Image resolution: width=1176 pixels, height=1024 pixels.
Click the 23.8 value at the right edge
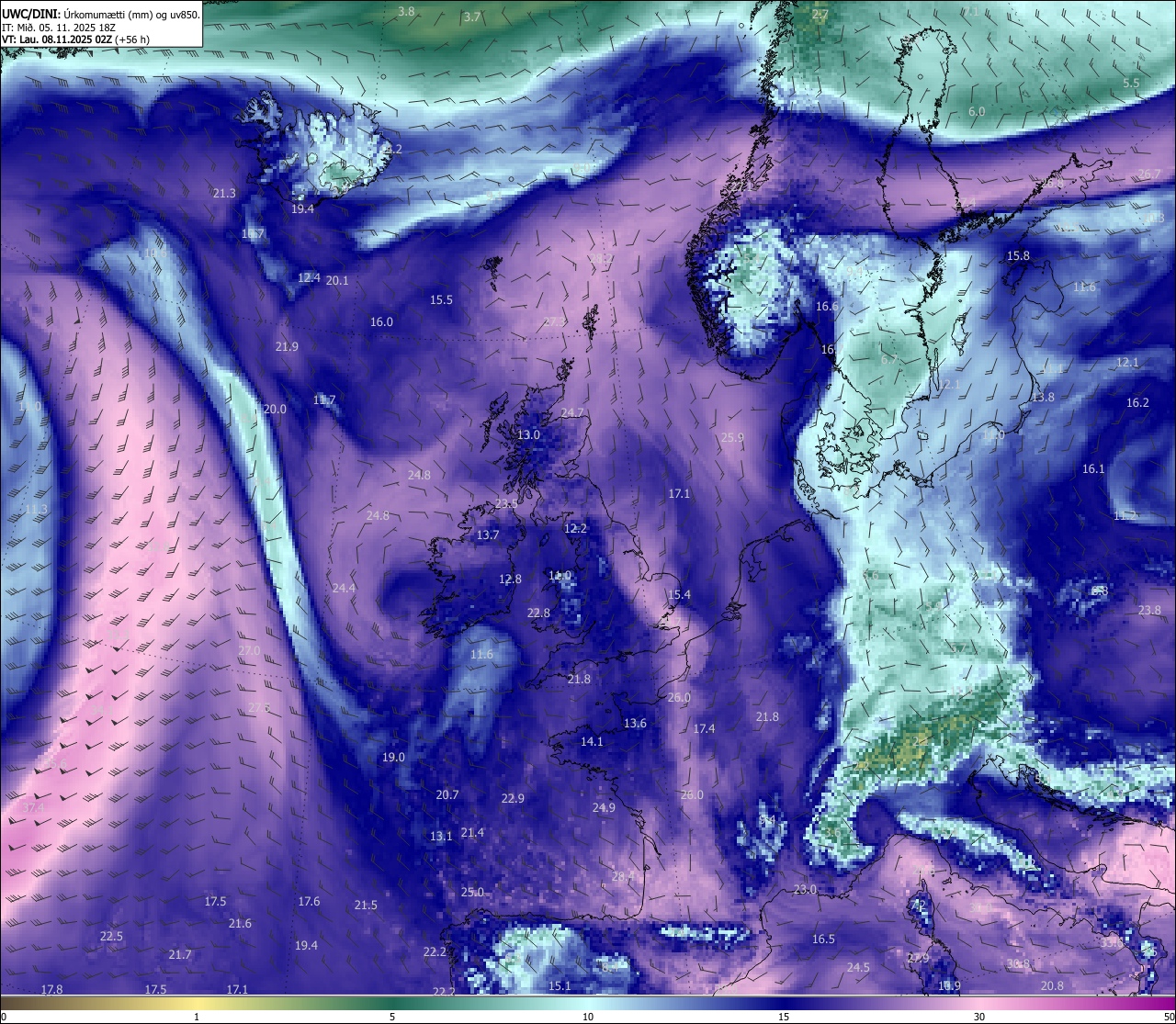point(1149,610)
